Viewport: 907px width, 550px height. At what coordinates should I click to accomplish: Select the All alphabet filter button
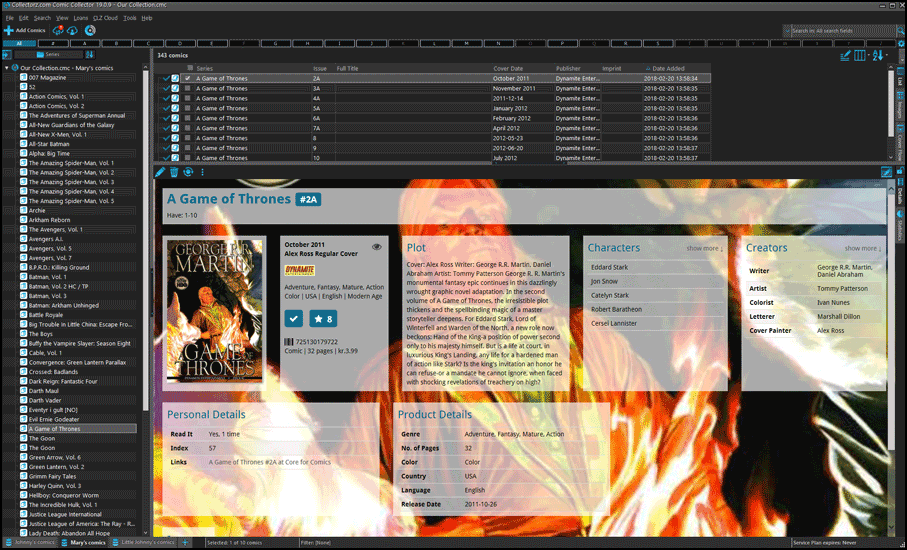(19, 43)
